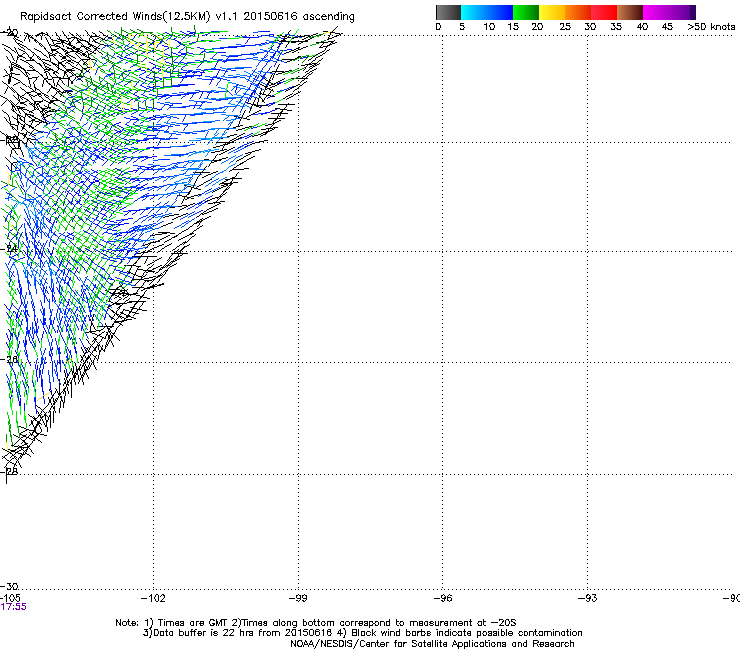Screen dimensions: 740x650
Task: Click the date '20150616' in the title
Action: coord(270,17)
